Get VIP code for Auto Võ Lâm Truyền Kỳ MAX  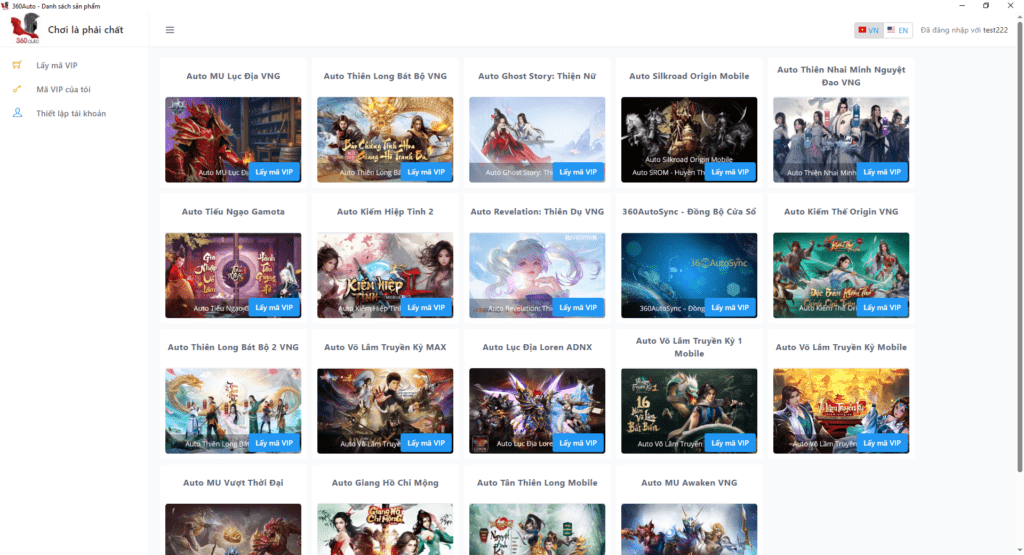pyautogui.click(x=426, y=443)
